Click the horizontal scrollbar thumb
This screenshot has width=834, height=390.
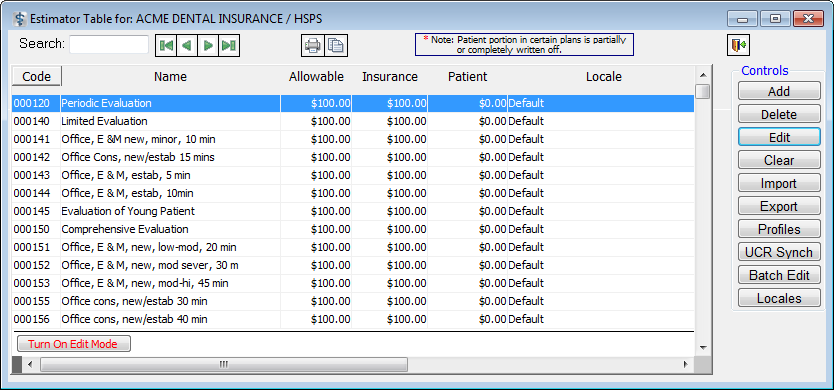[224, 364]
